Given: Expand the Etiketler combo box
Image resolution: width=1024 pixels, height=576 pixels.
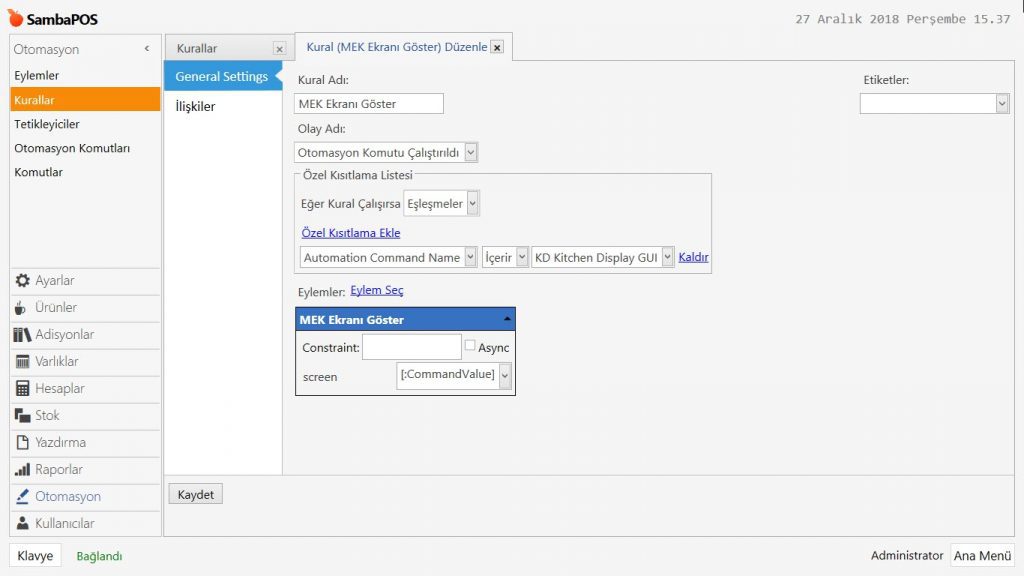Looking at the screenshot, I should coord(1002,104).
